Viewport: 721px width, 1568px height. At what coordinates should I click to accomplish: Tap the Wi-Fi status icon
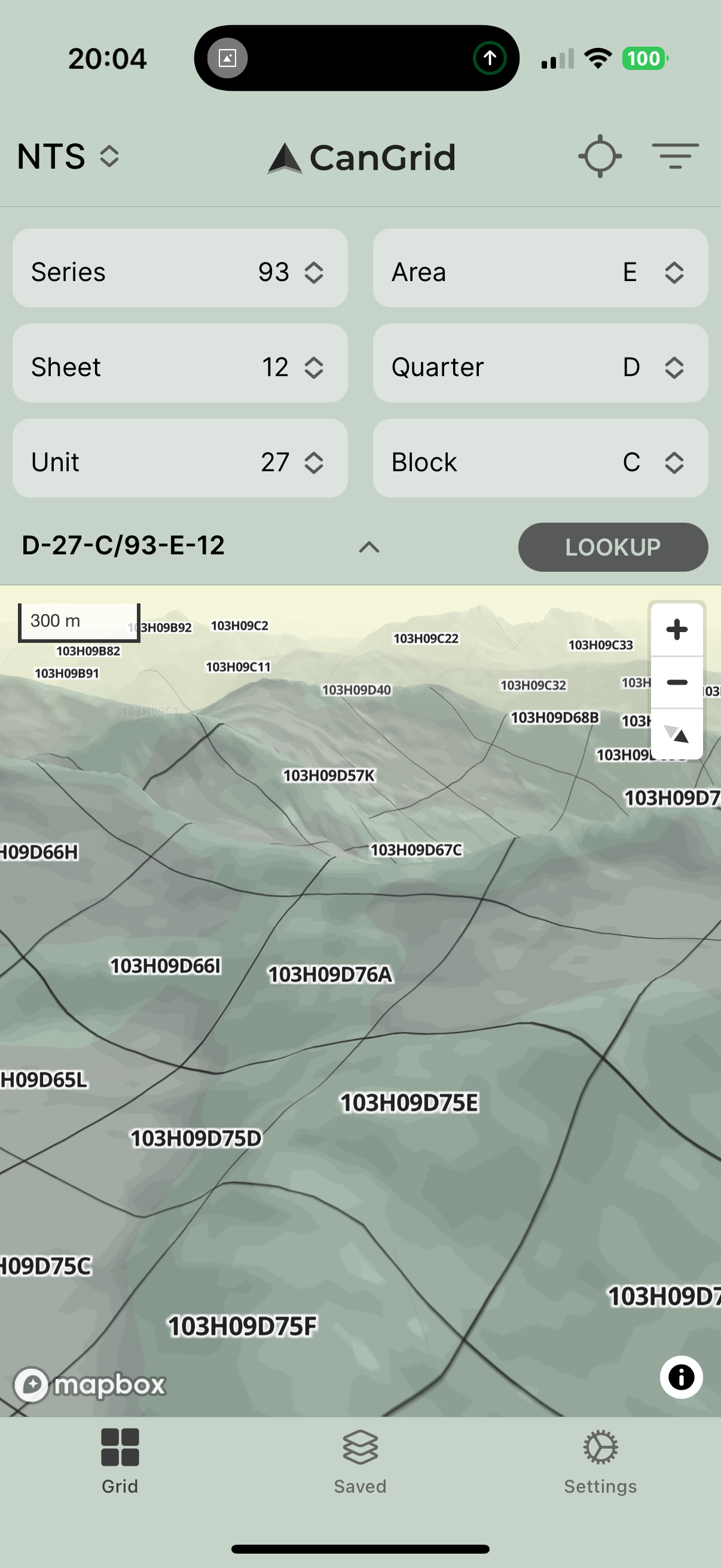(597, 59)
